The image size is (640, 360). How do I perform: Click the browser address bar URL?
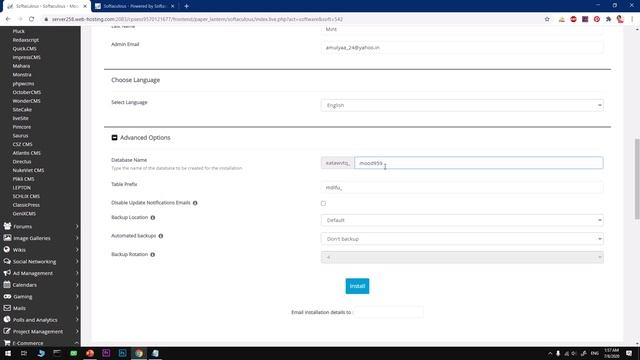[197, 19]
